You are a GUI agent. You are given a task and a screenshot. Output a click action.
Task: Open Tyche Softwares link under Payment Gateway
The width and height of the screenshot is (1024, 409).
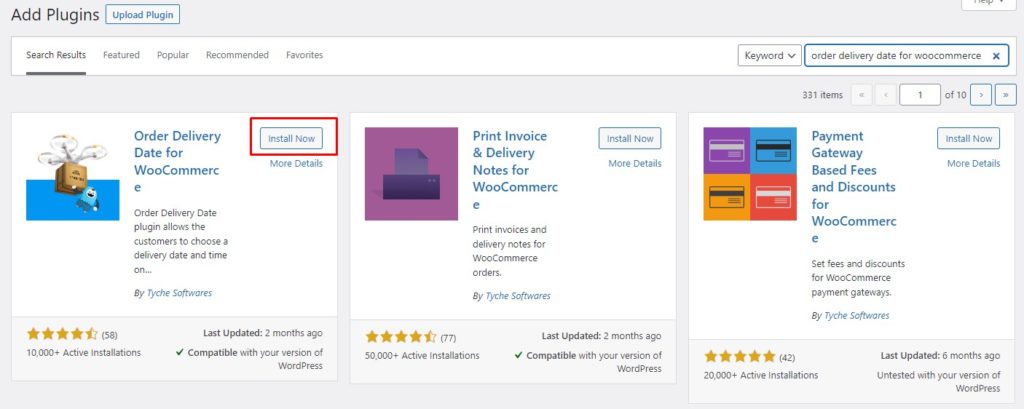click(x=857, y=316)
